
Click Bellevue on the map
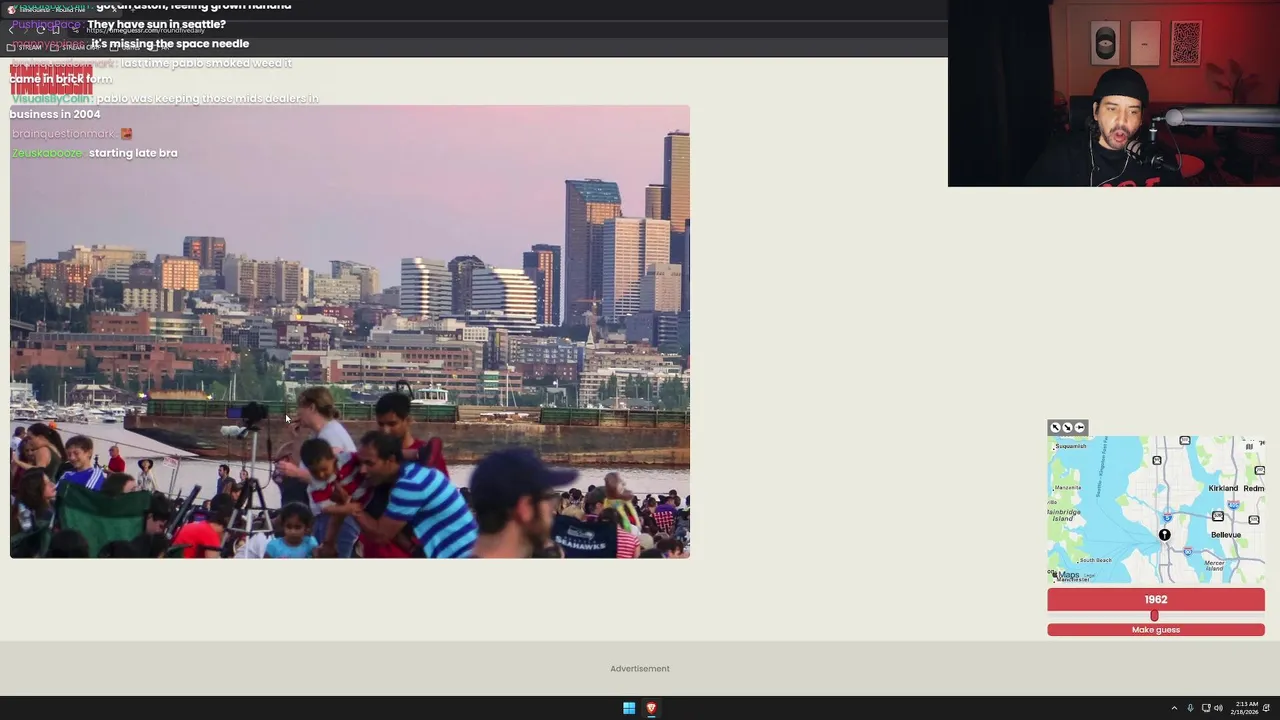[x=1225, y=535]
